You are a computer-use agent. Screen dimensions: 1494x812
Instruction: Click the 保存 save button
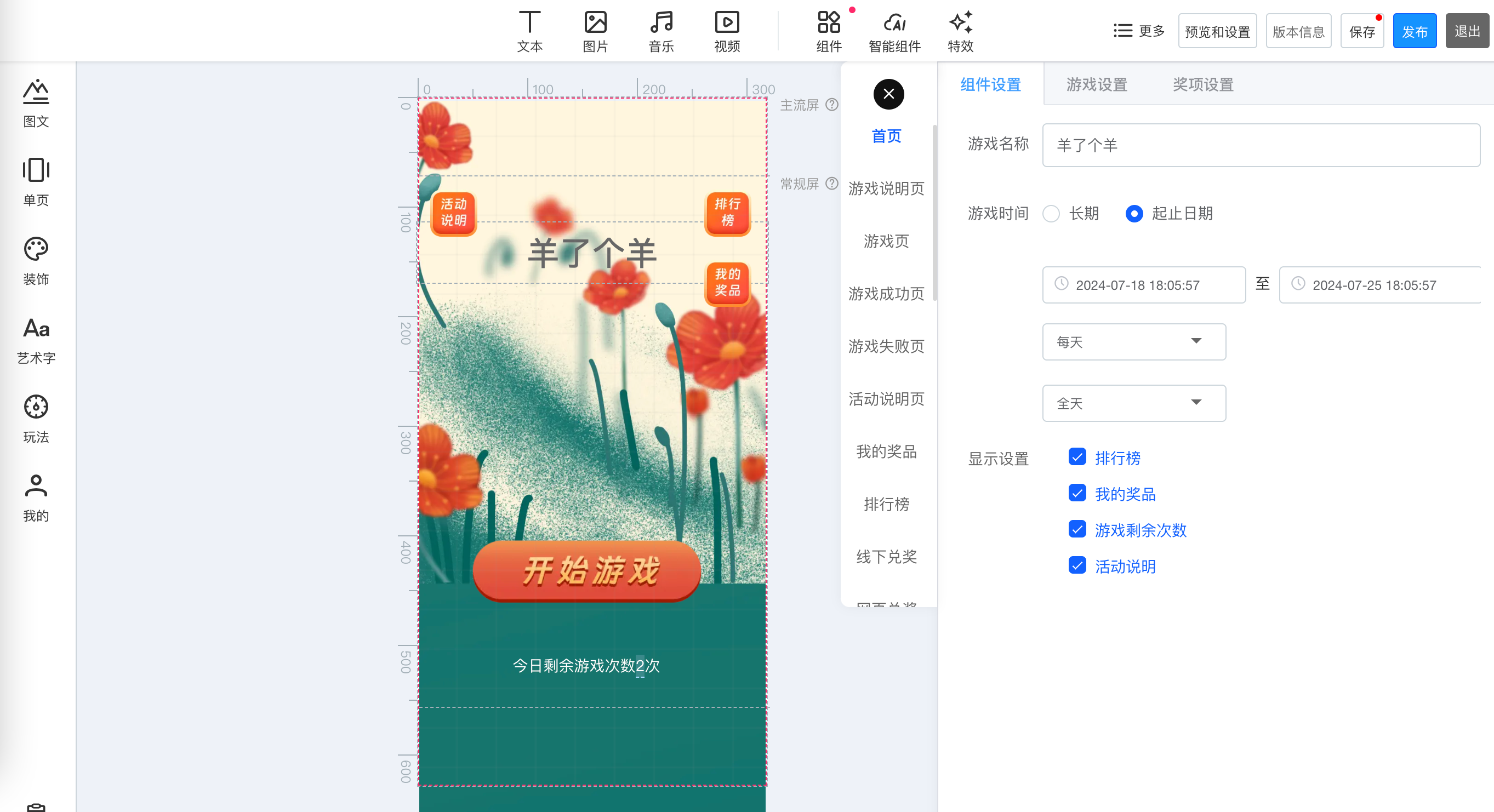tap(1362, 31)
